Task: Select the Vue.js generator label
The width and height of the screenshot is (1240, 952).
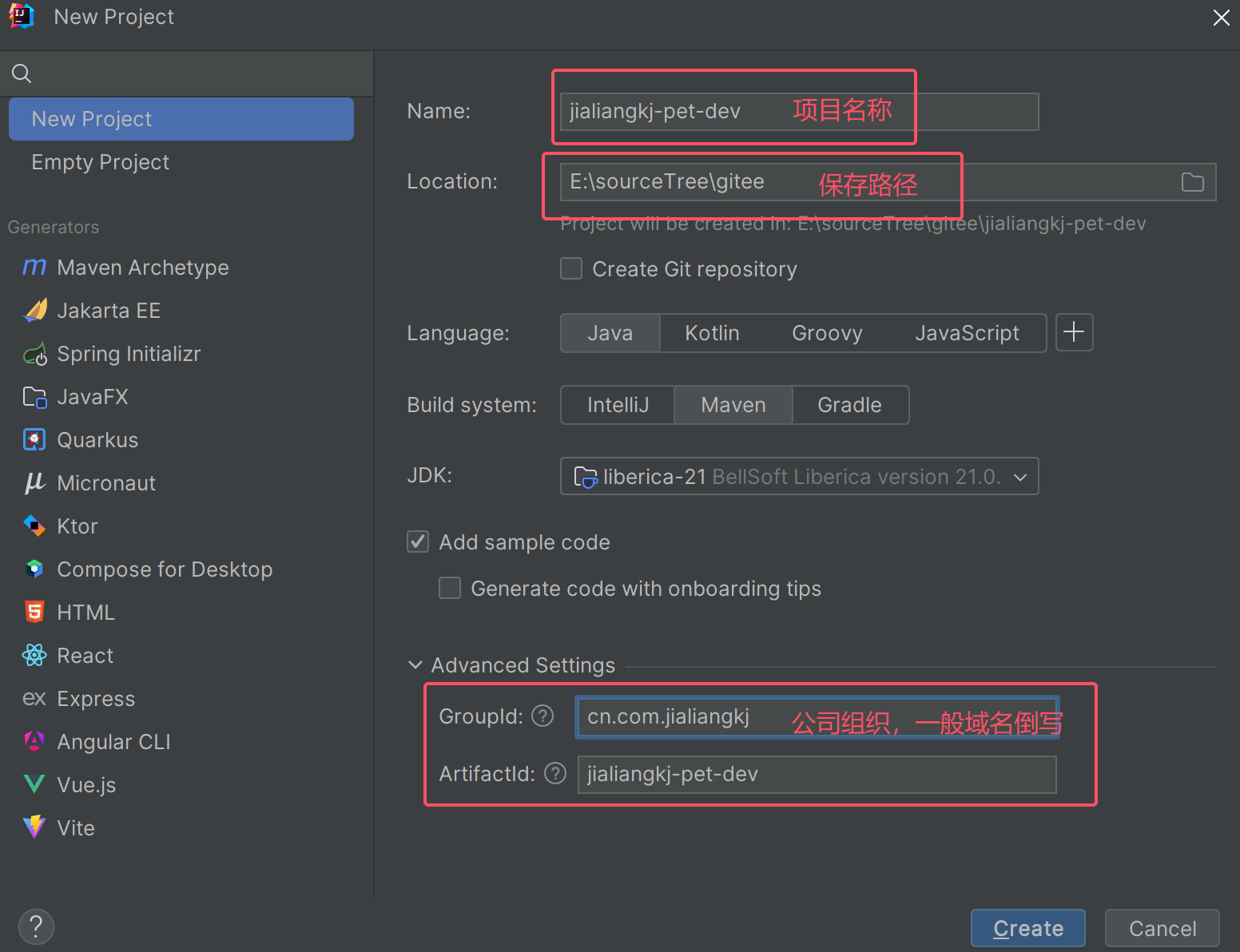Action: (x=86, y=785)
